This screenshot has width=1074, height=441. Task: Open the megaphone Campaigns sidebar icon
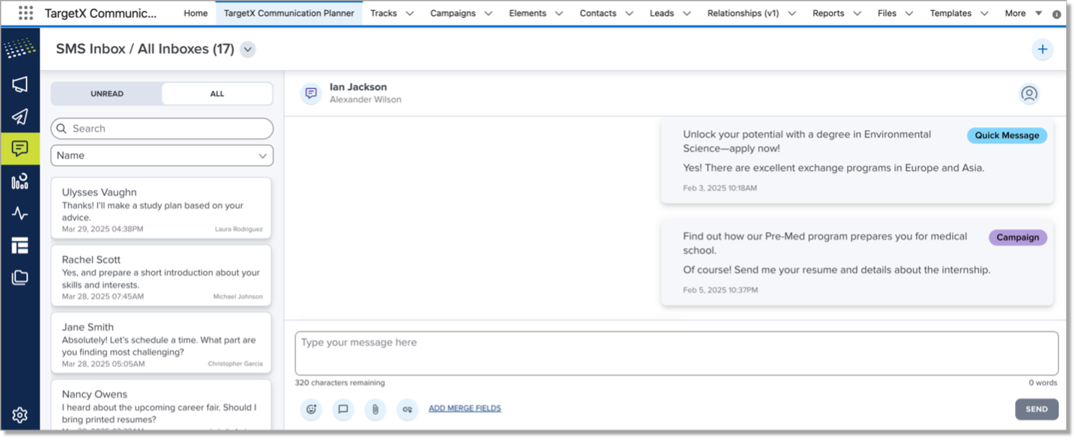pyautogui.click(x=20, y=85)
